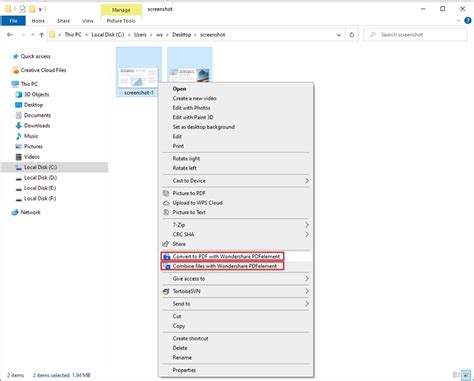Click the Share icon in context menu
This screenshot has height=381, width=474.
[x=165, y=244]
